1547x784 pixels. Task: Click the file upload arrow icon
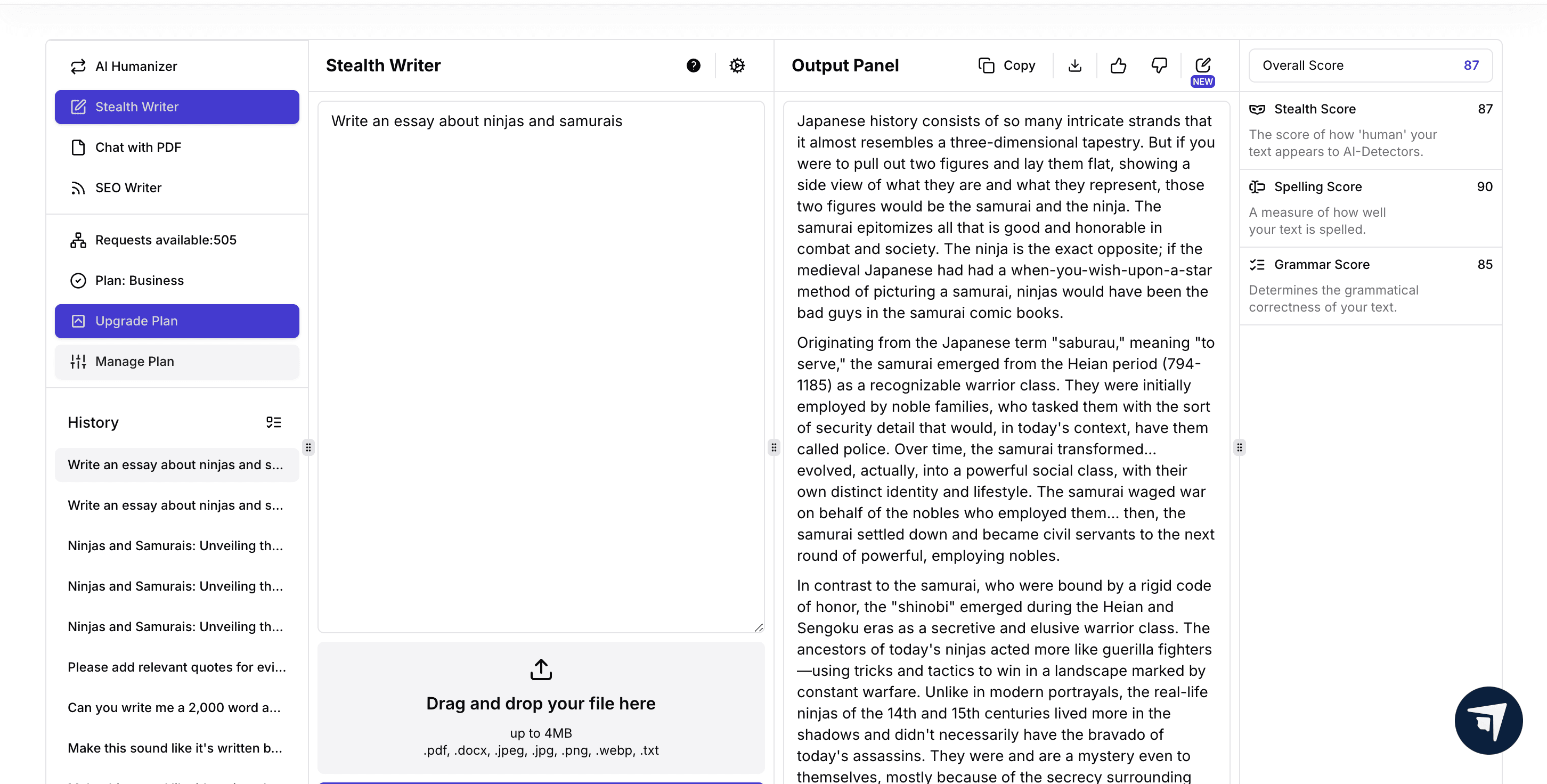541,669
